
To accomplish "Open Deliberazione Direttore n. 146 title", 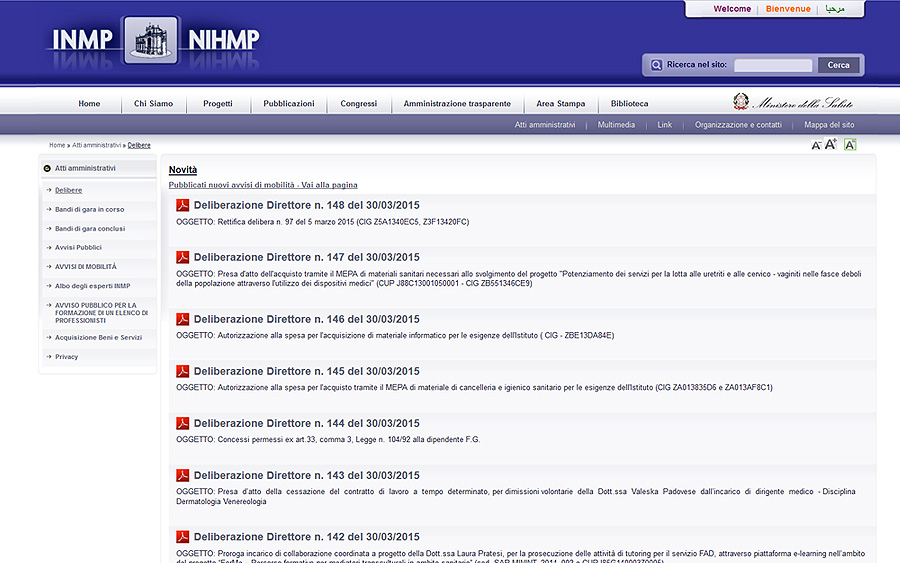I will pyautogui.click(x=307, y=320).
